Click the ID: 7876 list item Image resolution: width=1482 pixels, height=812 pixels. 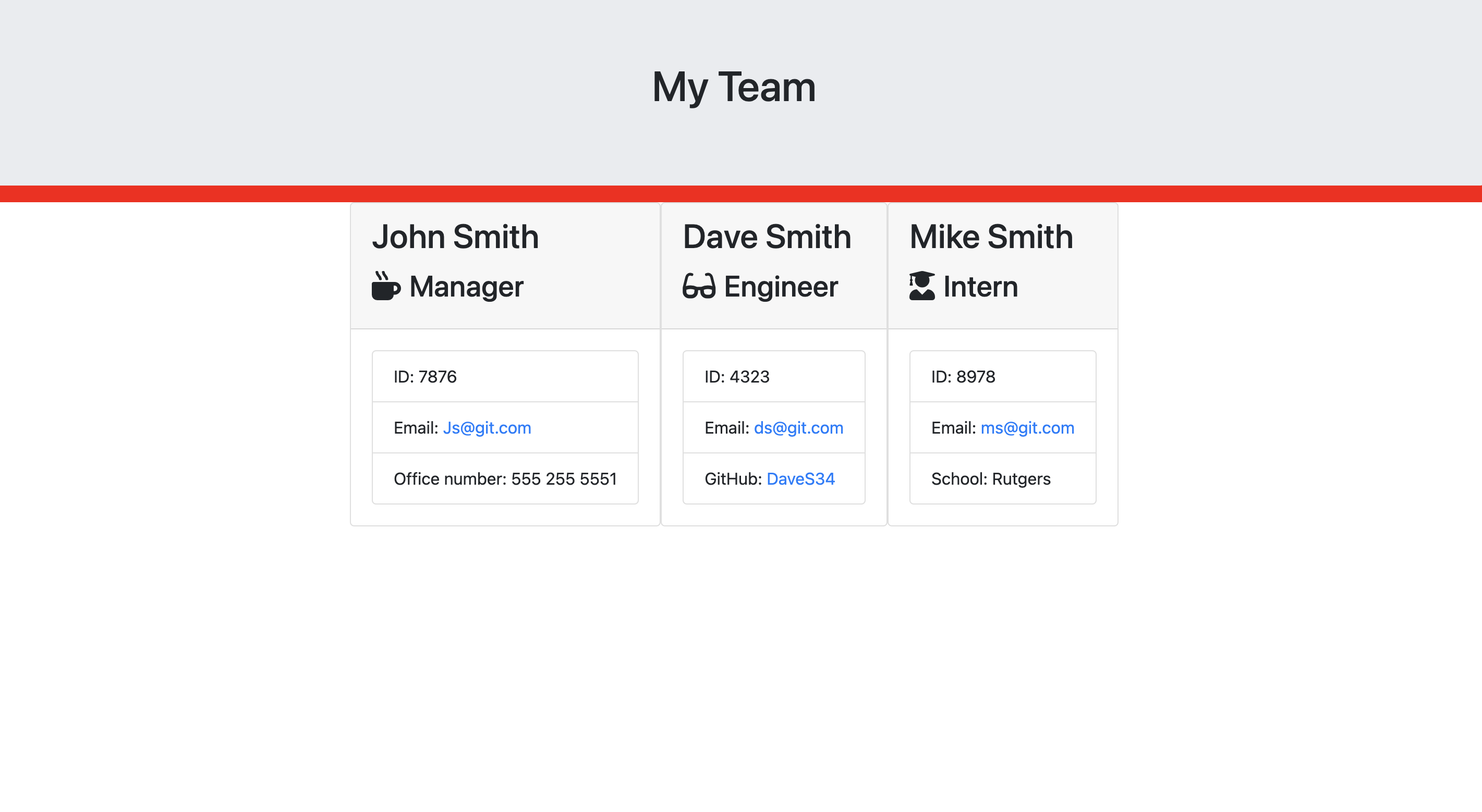[x=505, y=377]
